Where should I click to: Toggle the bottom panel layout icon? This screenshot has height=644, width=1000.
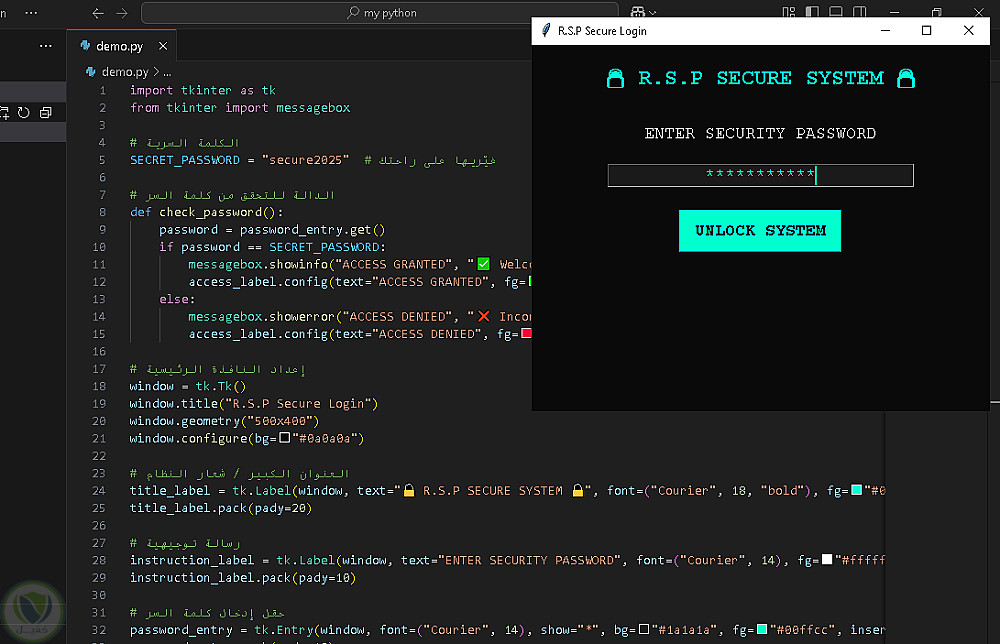(835, 12)
